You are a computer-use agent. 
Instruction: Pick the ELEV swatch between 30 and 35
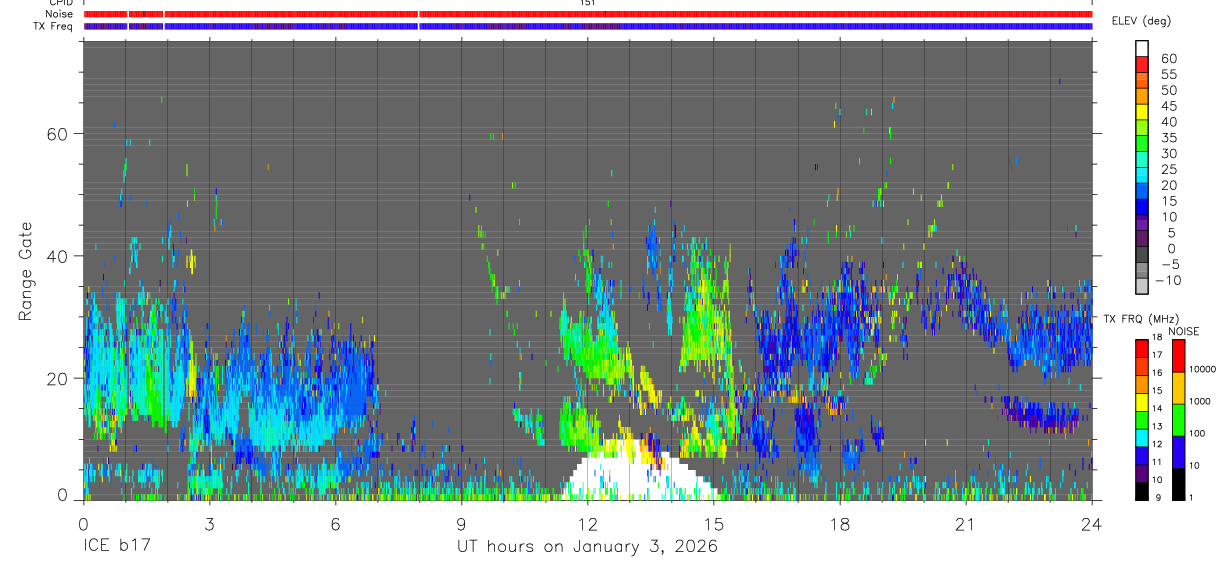click(x=1143, y=145)
